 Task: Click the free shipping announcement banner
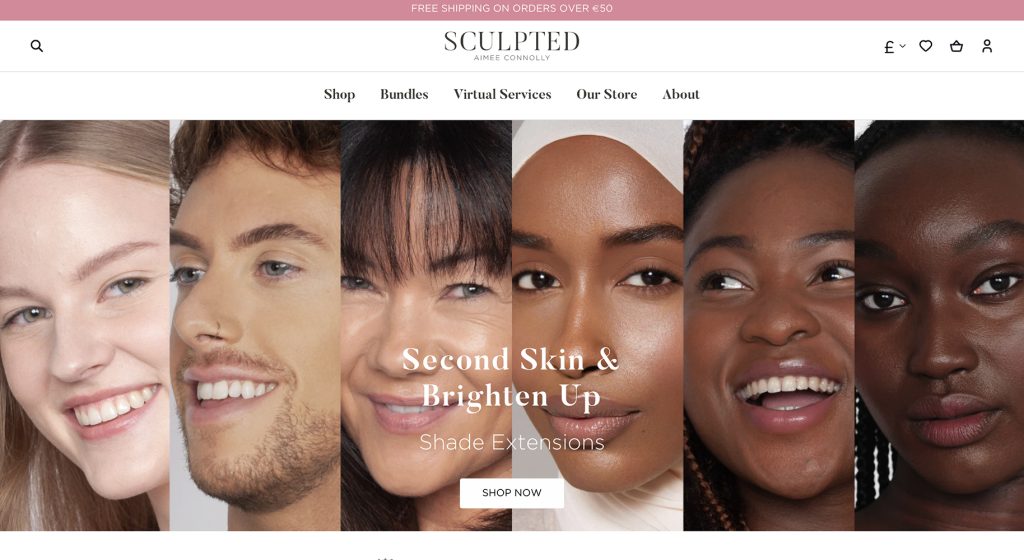click(x=512, y=9)
